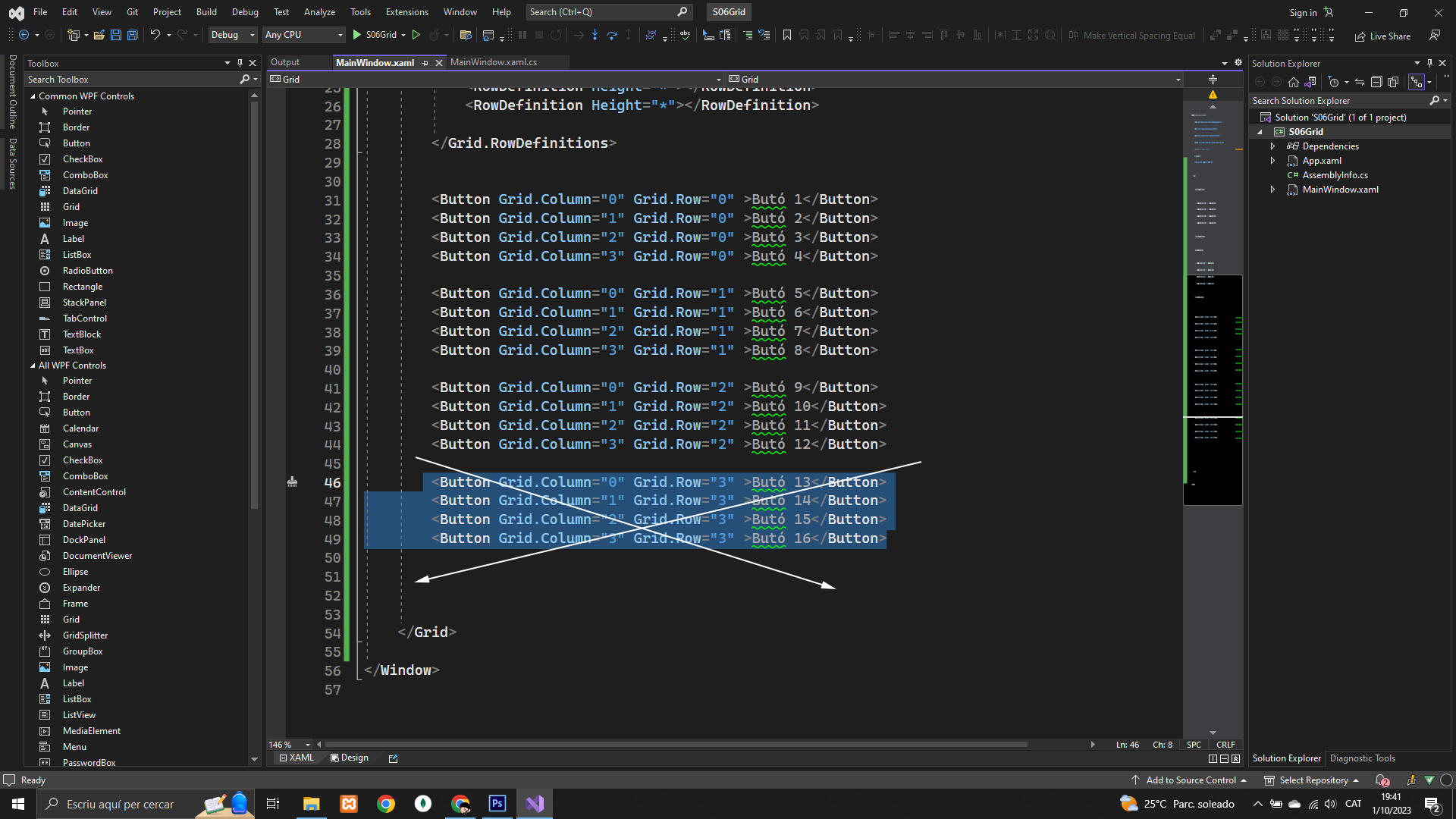
Task: Toggle pin on MainWindow.xaml tab
Action: click(425, 63)
